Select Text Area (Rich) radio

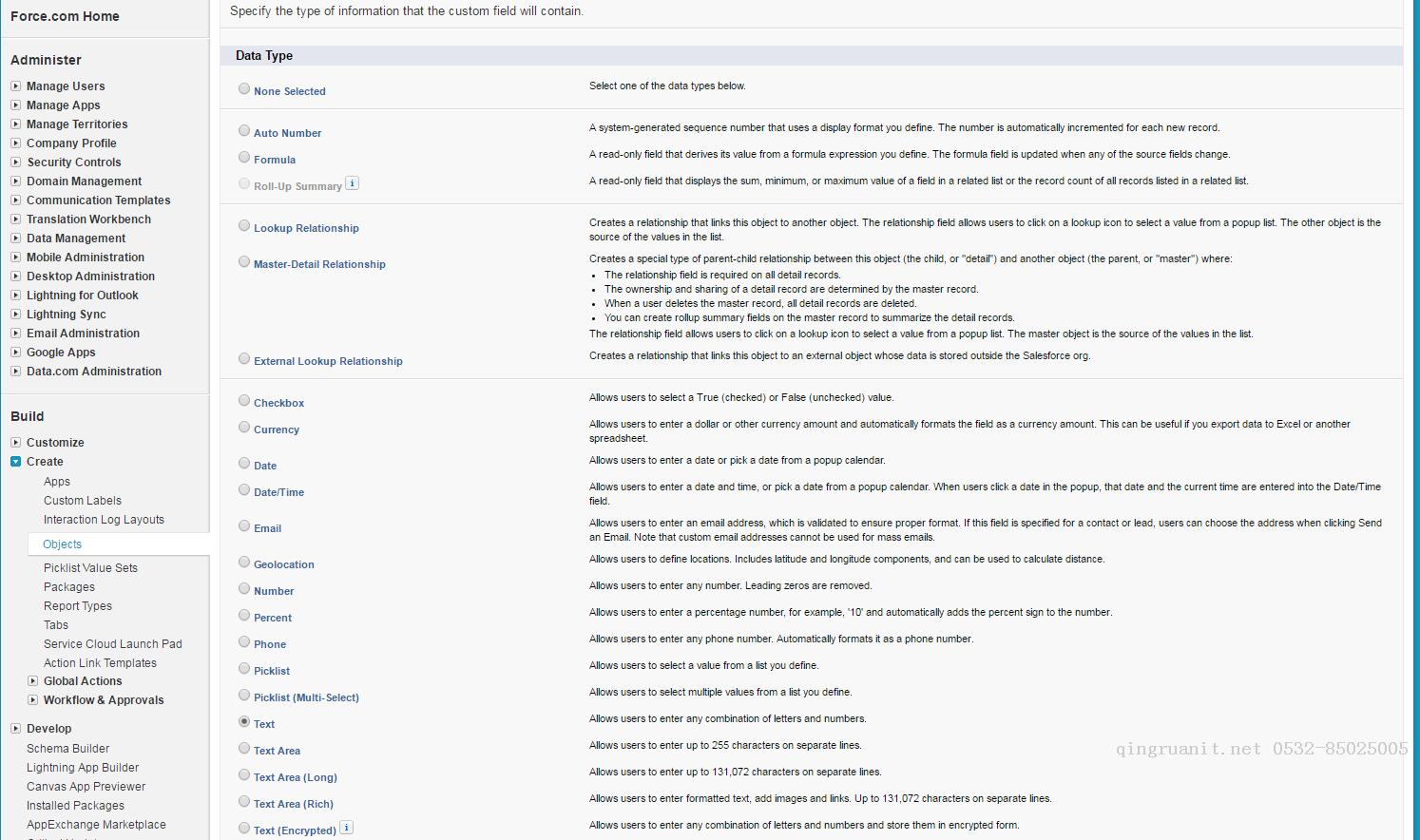coord(244,801)
